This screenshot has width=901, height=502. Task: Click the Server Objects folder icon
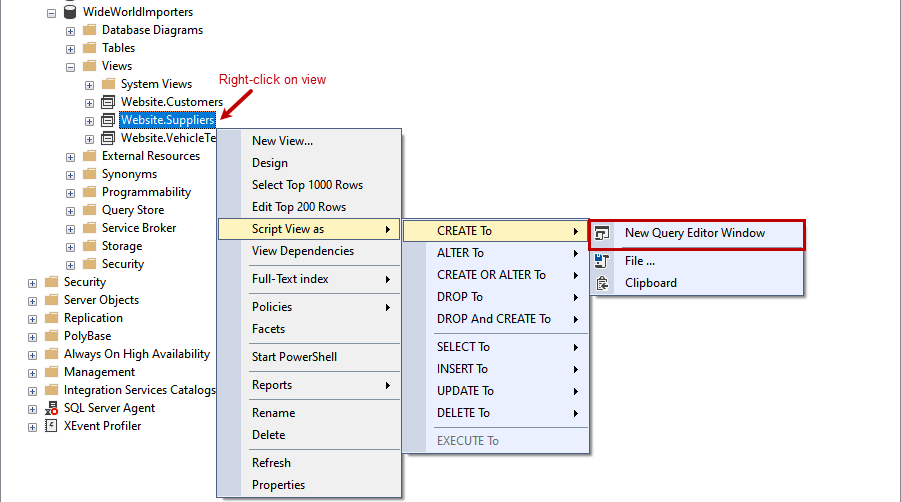pyautogui.click(x=52, y=300)
